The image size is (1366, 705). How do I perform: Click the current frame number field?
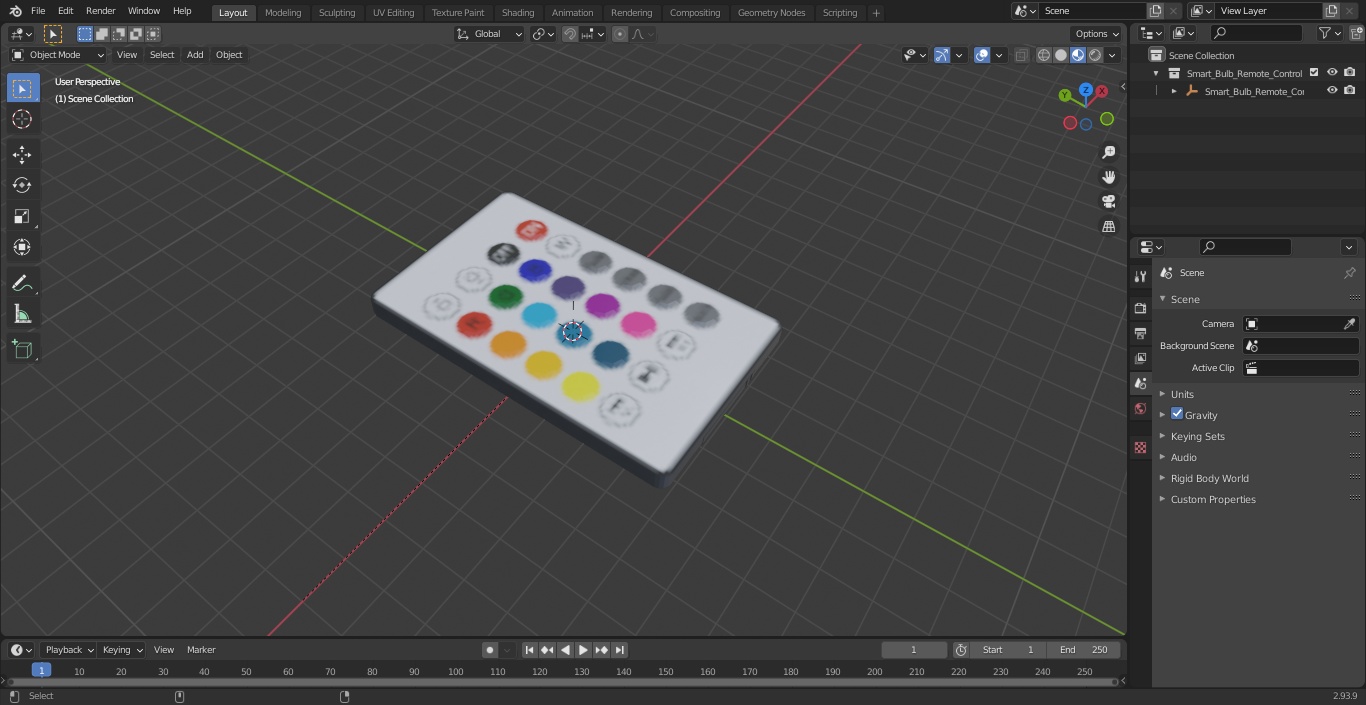point(913,650)
